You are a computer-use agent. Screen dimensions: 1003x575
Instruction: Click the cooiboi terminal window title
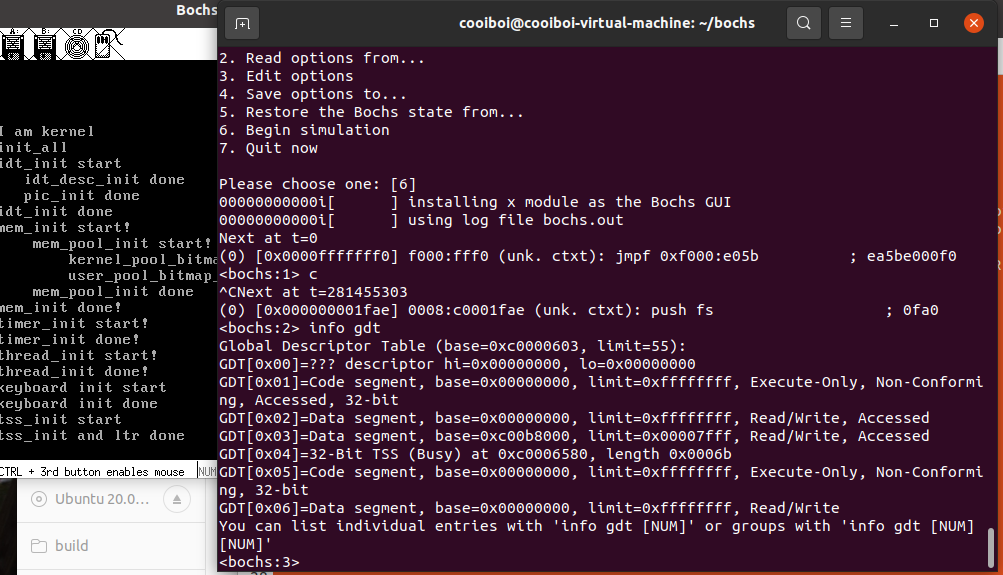tap(606, 24)
